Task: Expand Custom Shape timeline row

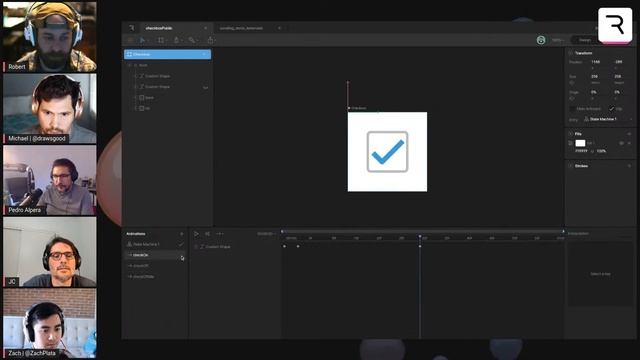Action: click(196, 247)
